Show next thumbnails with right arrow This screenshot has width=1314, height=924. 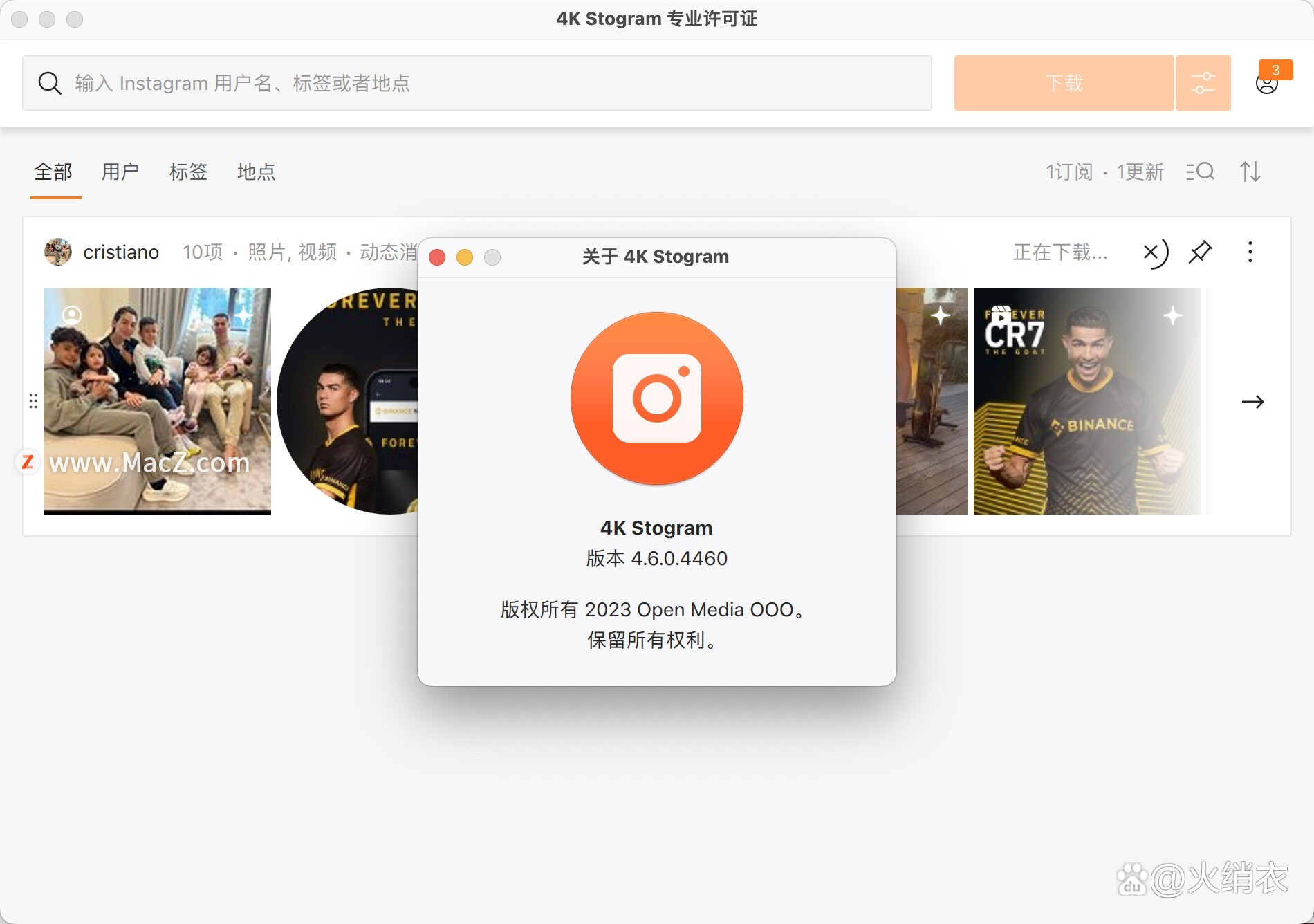(1252, 402)
